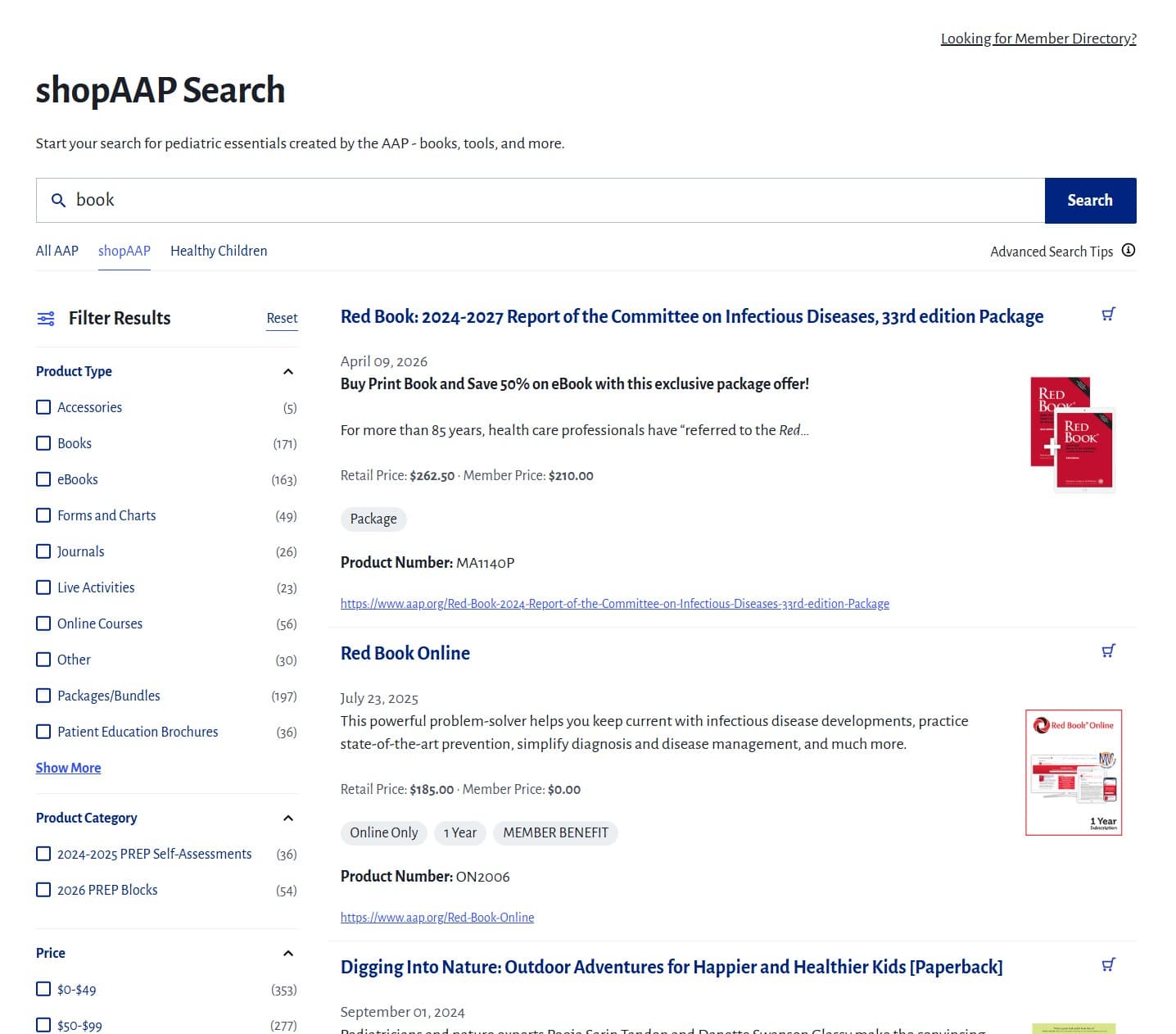Select the $0-$49 price checkbox

(43, 989)
